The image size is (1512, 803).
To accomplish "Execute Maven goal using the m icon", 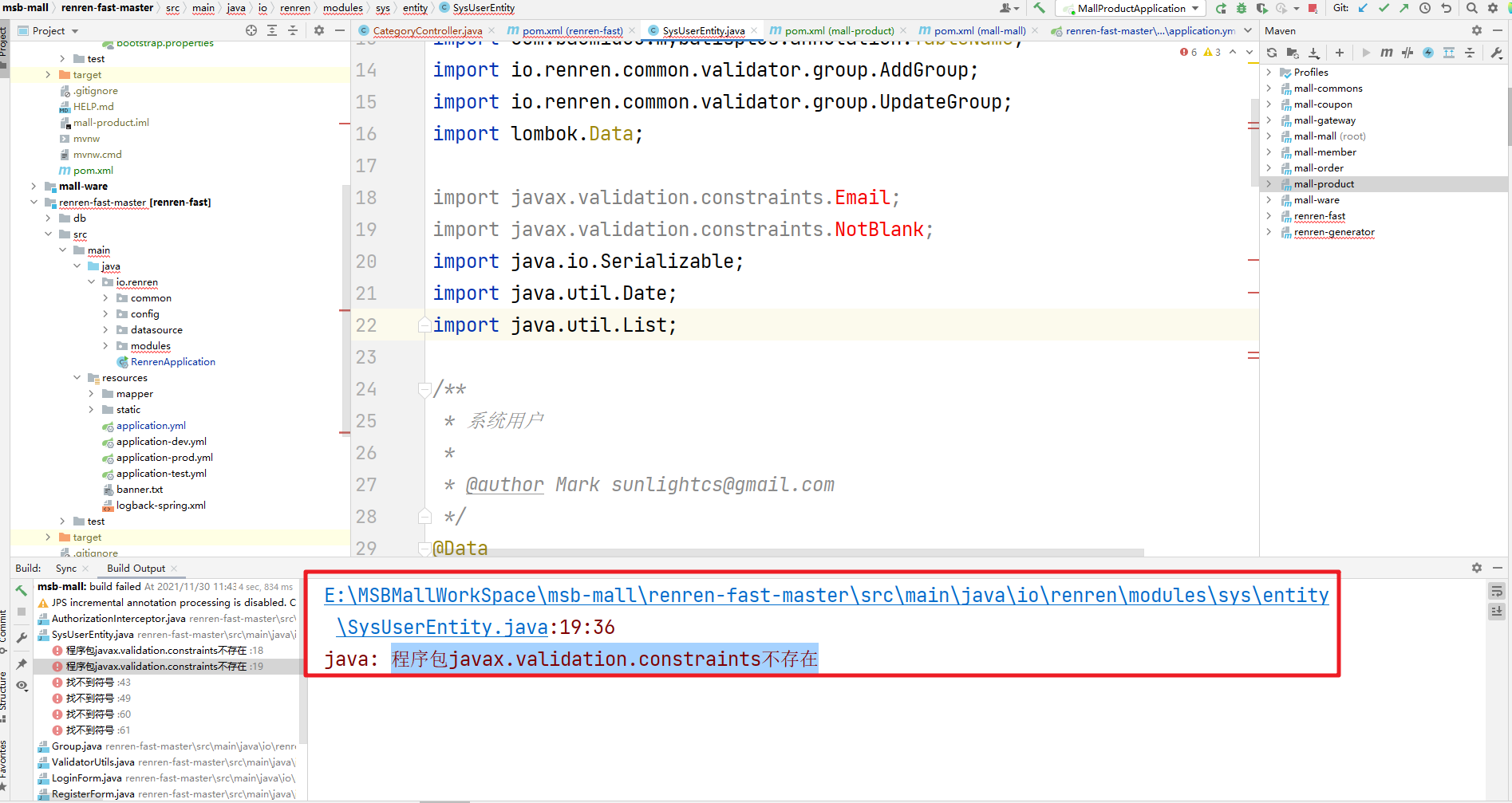I will point(1387,53).
